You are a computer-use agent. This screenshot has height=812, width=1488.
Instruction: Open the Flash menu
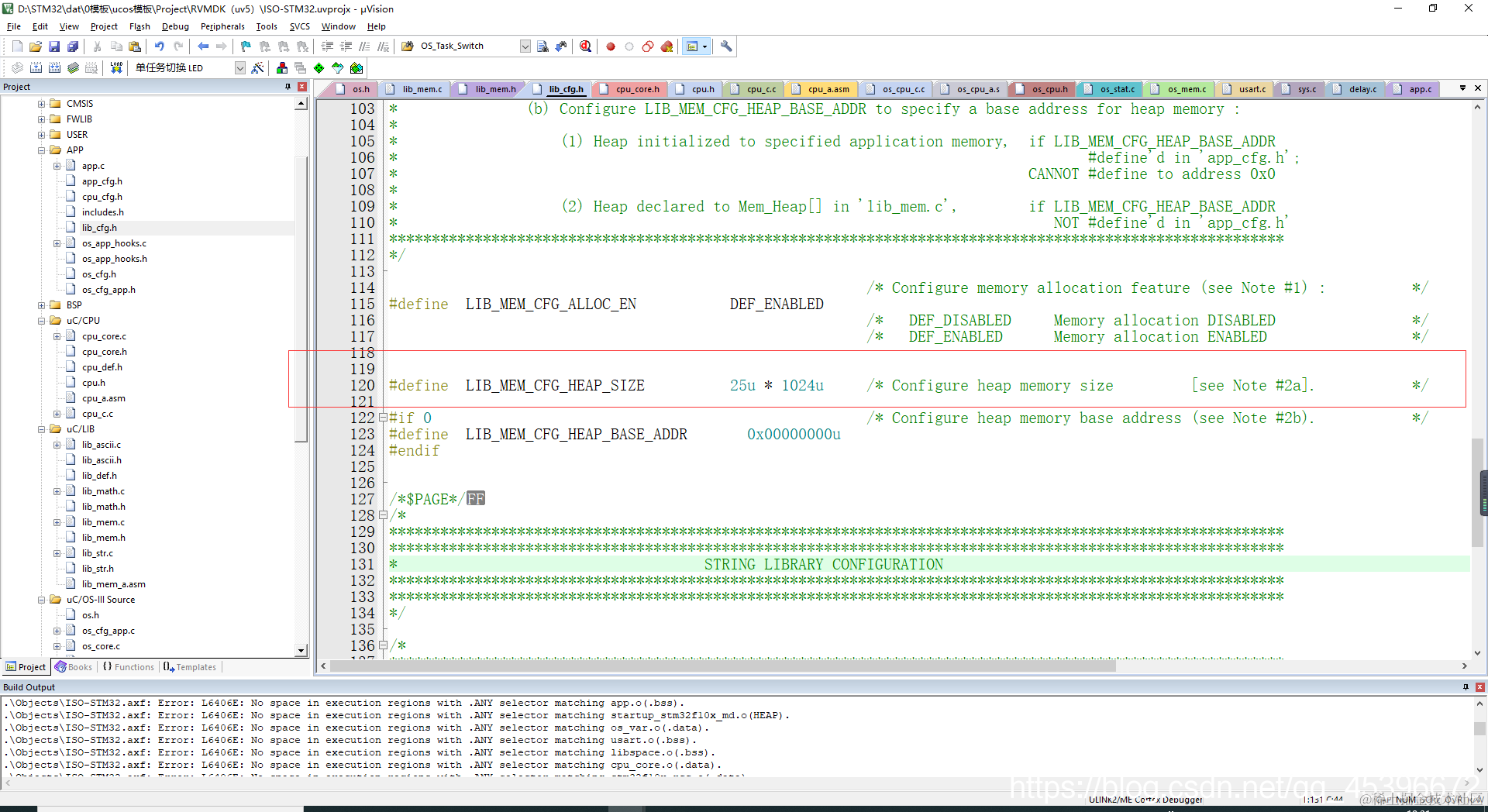click(139, 26)
